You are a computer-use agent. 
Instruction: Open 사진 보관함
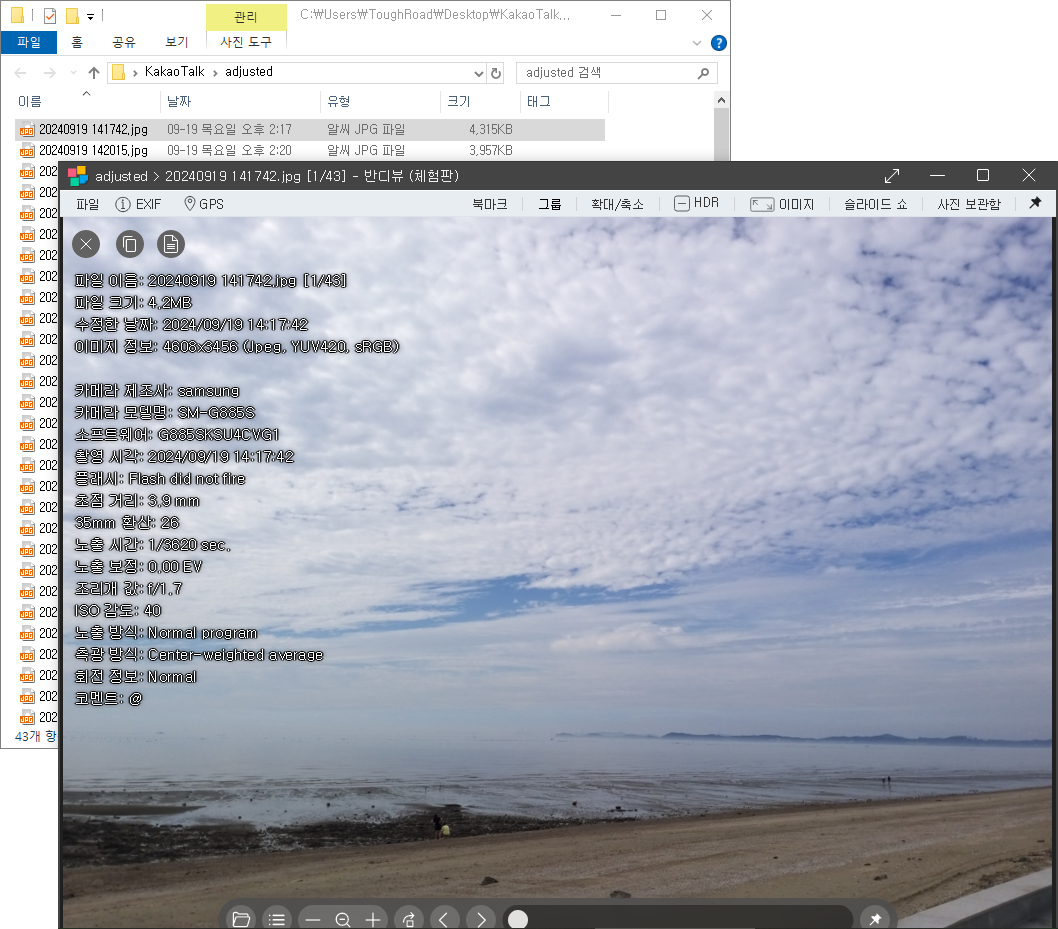968,204
